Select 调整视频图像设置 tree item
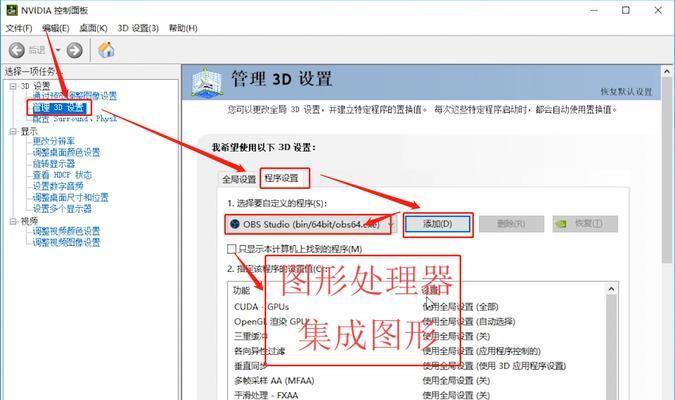675x400 pixels. pos(66,242)
